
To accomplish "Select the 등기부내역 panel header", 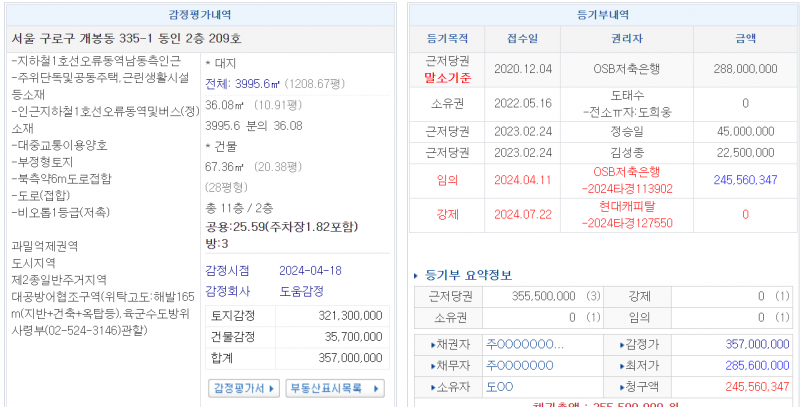I will point(605,14).
